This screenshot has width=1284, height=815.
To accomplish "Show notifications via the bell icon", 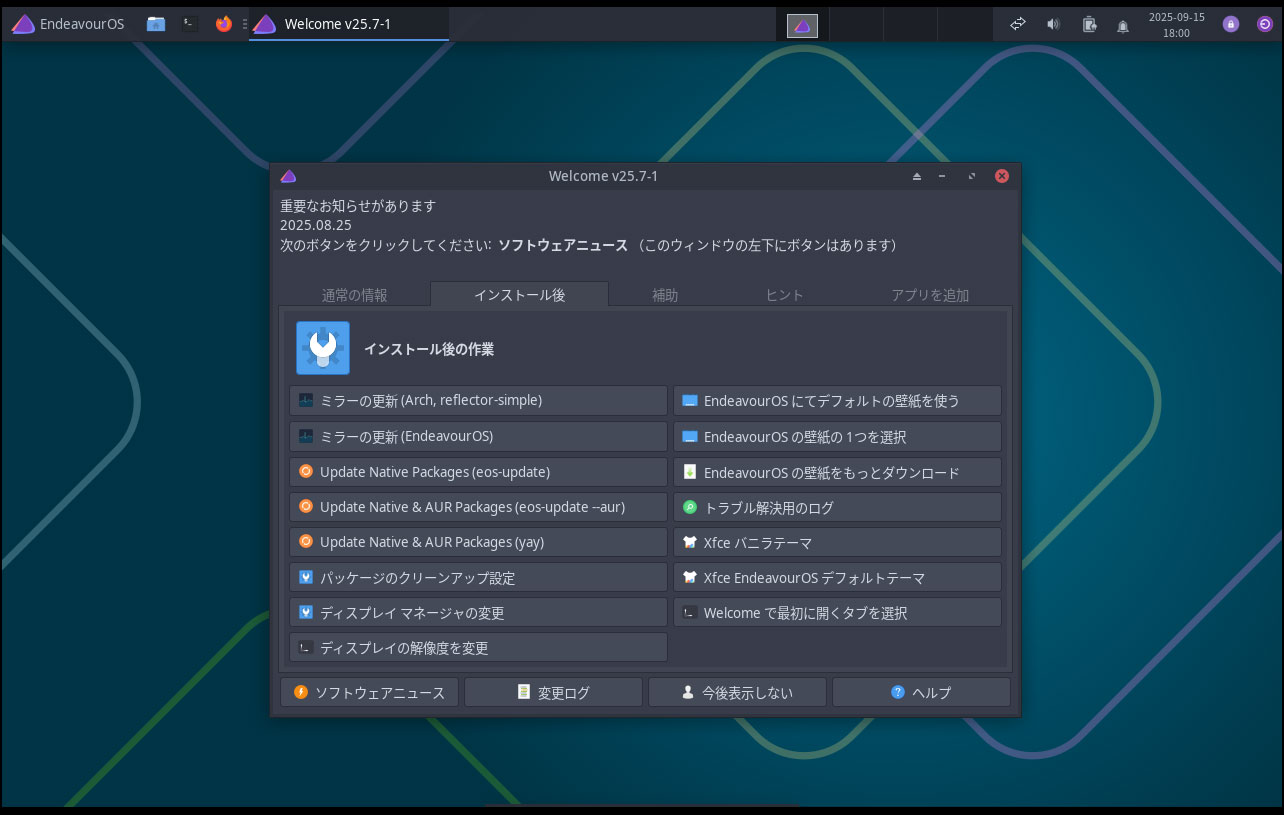I will pos(1123,25).
